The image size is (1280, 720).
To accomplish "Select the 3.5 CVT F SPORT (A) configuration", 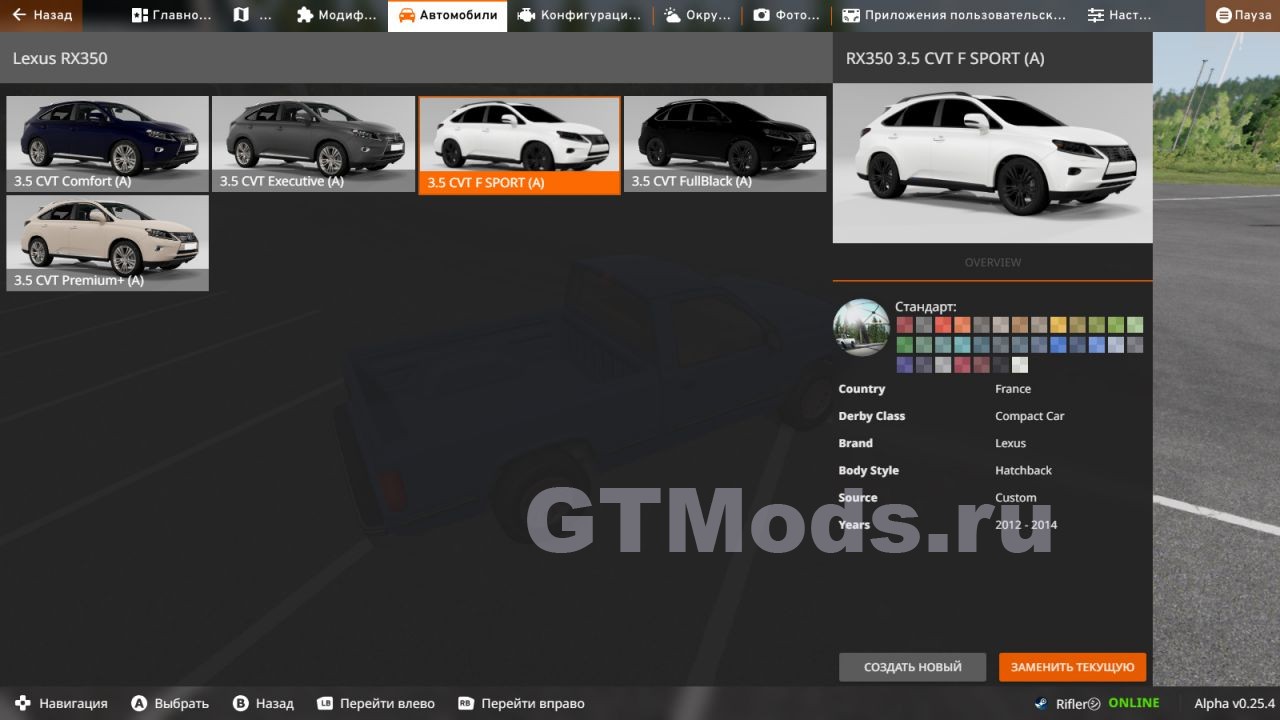I will click(519, 145).
